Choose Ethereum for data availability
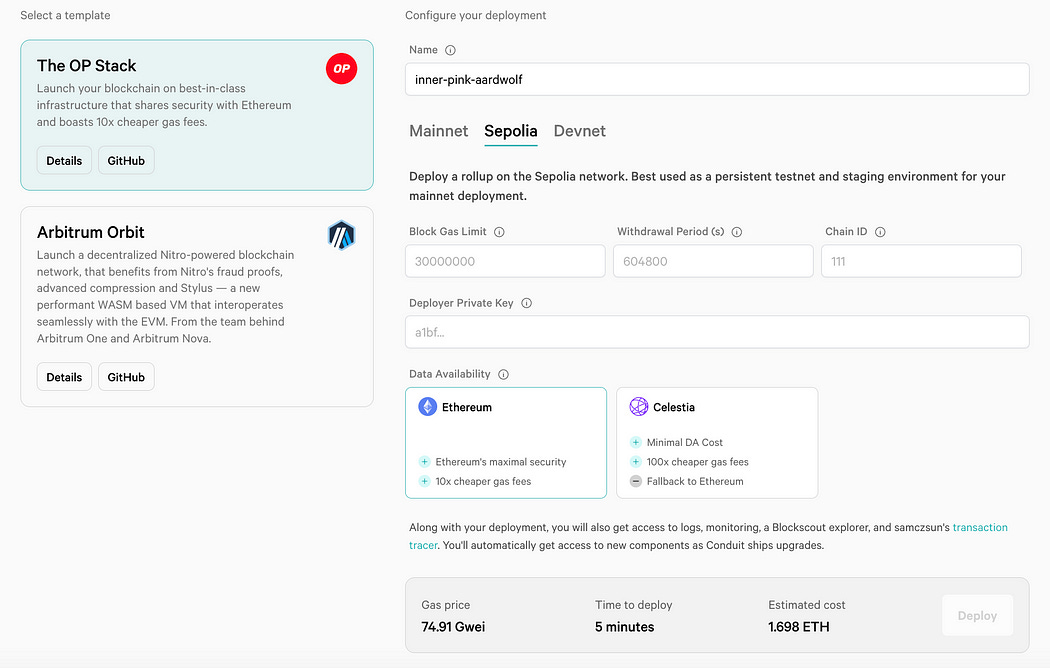Viewport: 1050px width, 668px height. coord(506,442)
